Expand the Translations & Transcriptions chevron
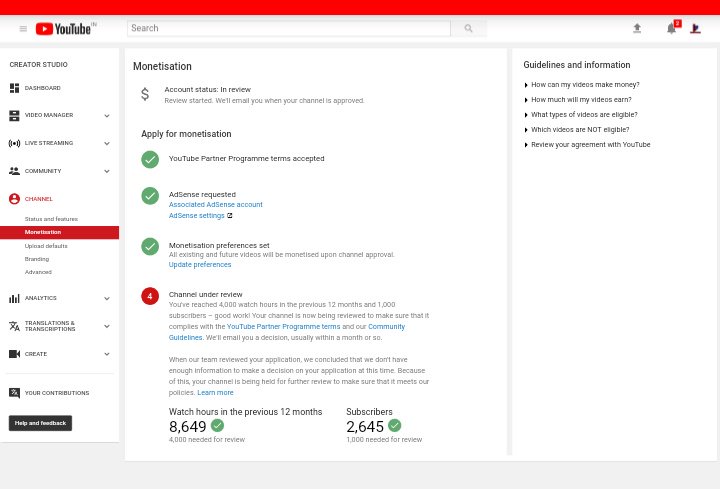The image size is (720, 489). pos(107,326)
